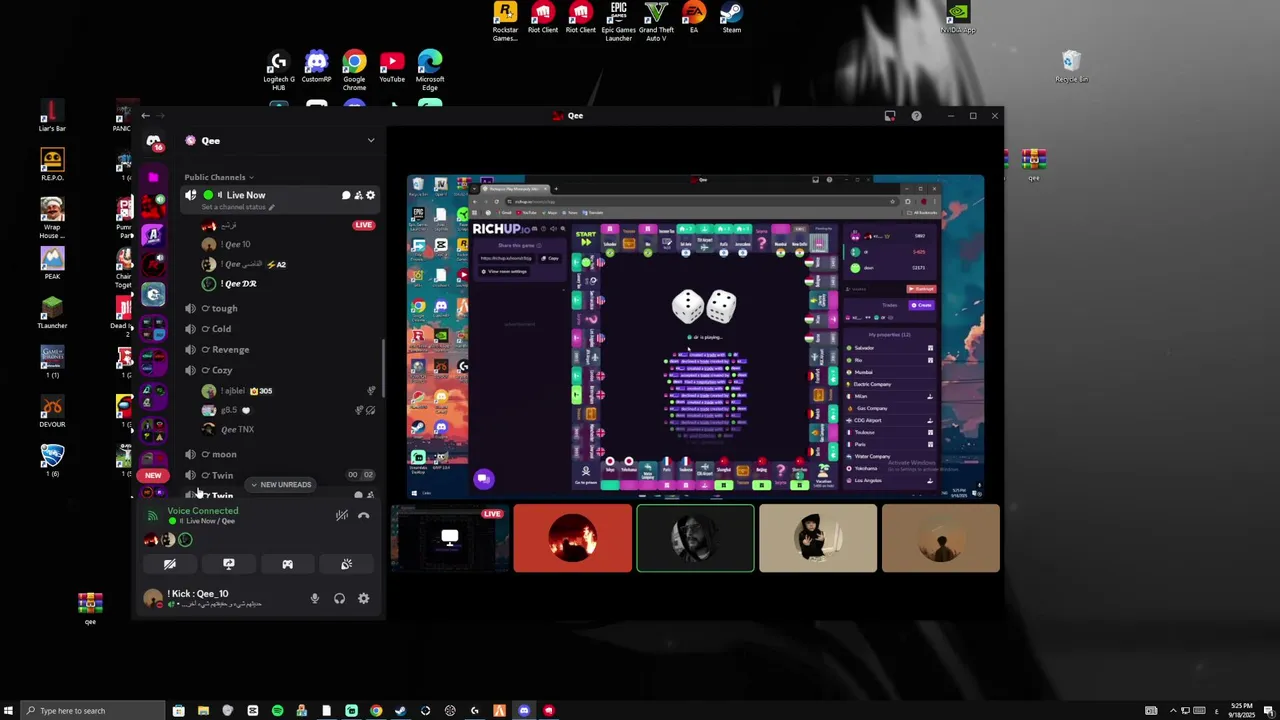Edit the channel status pencil
The image size is (1280, 720).
coord(271,207)
